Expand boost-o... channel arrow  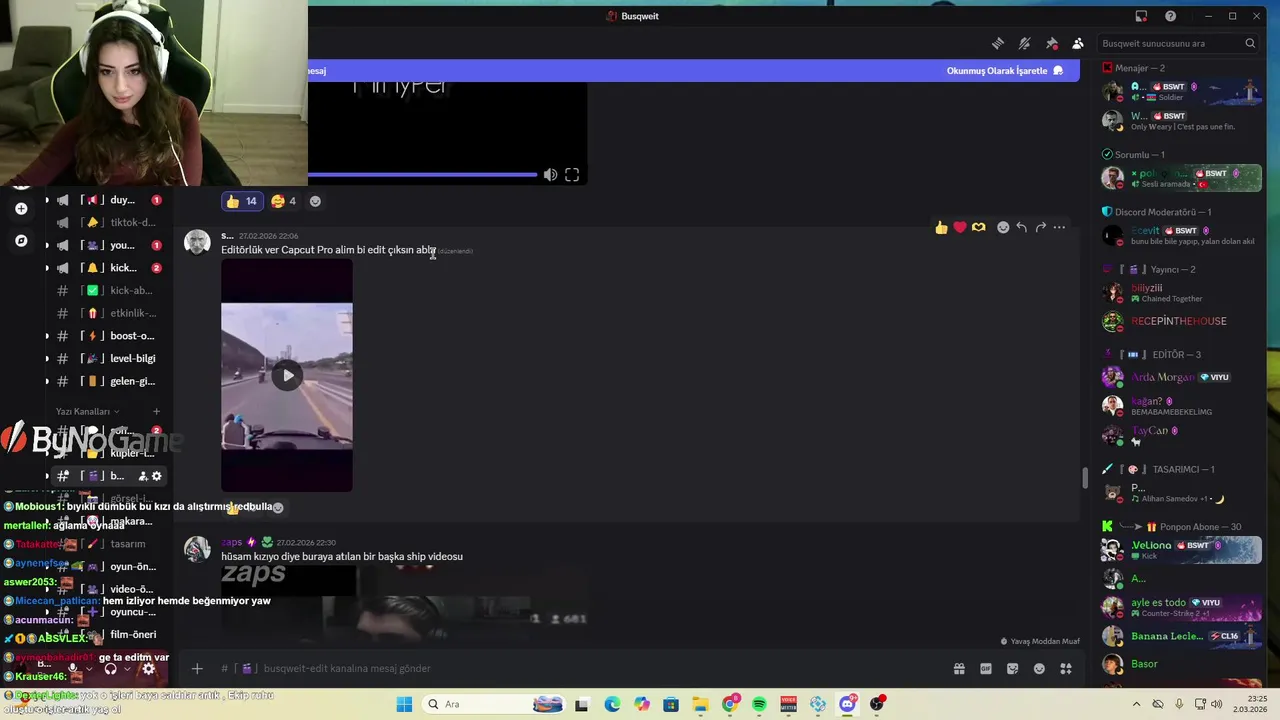[47, 336]
